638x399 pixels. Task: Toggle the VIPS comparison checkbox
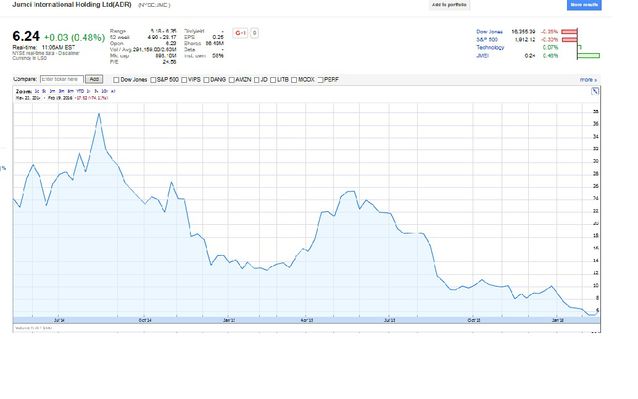[x=184, y=80]
